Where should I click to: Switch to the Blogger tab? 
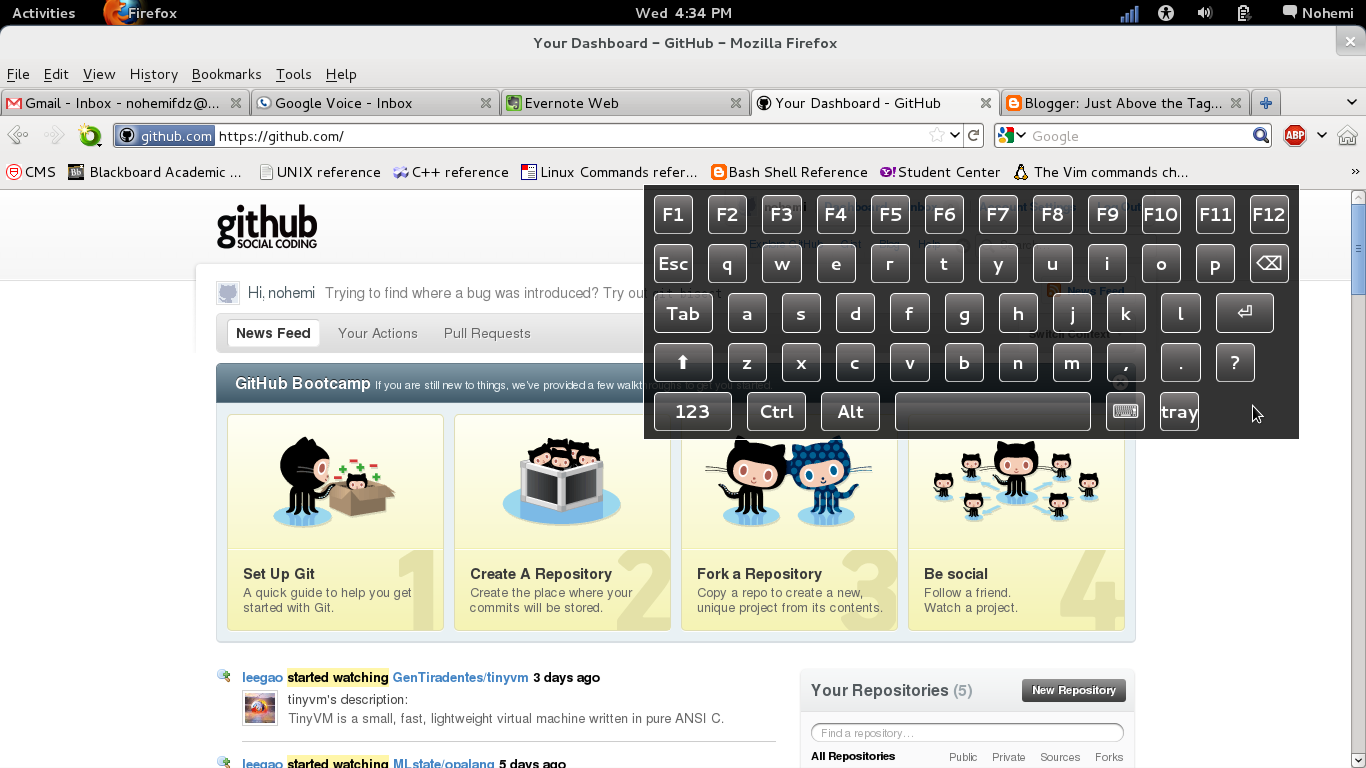(x=1125, y=102)
